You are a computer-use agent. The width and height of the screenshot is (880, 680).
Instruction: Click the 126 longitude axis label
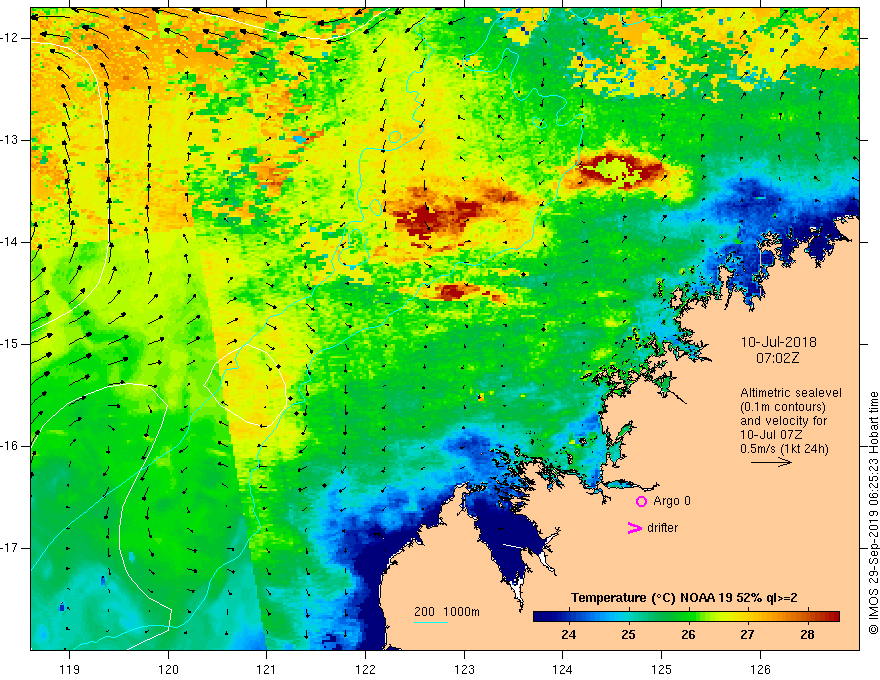[x=760, y=669]
